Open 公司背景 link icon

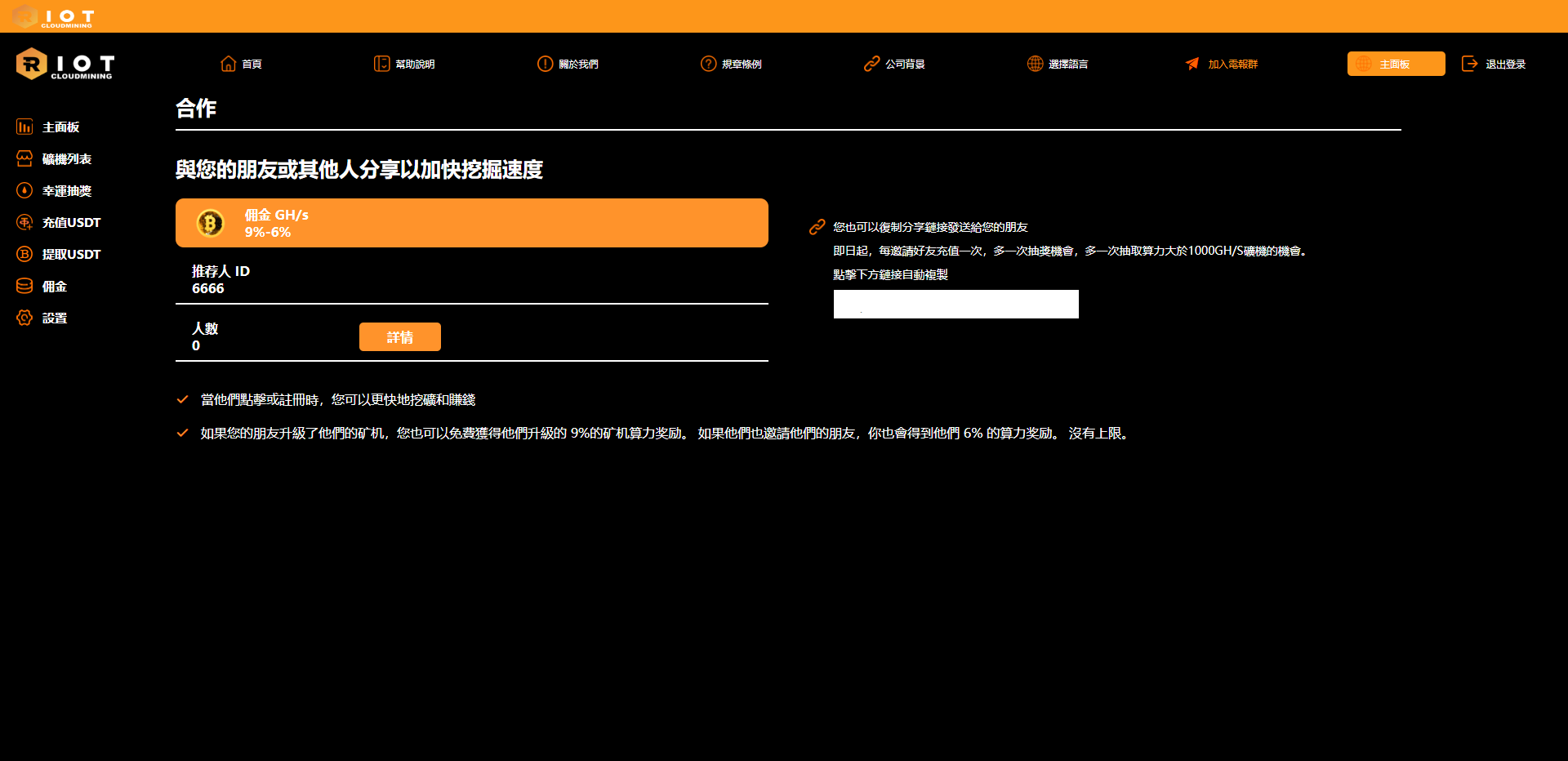(871, 64)
